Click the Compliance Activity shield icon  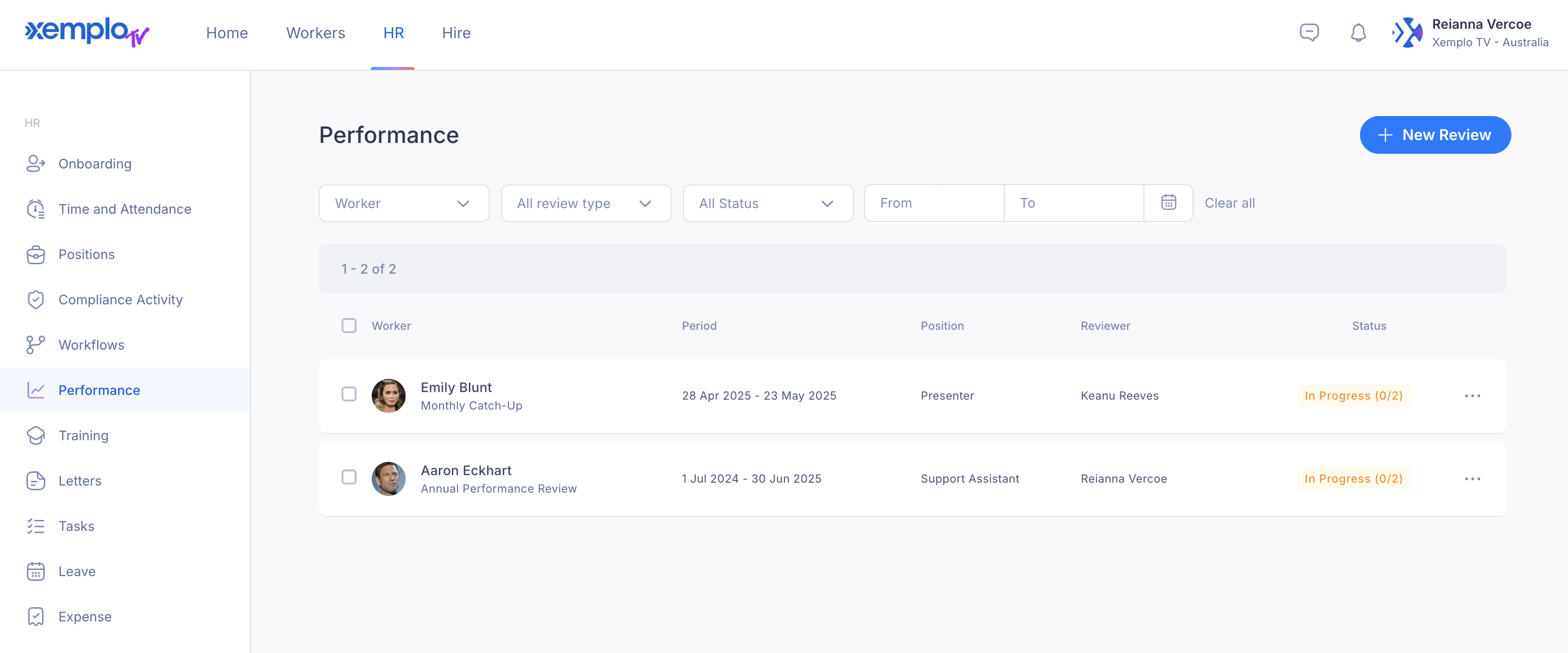coord(35,300)
